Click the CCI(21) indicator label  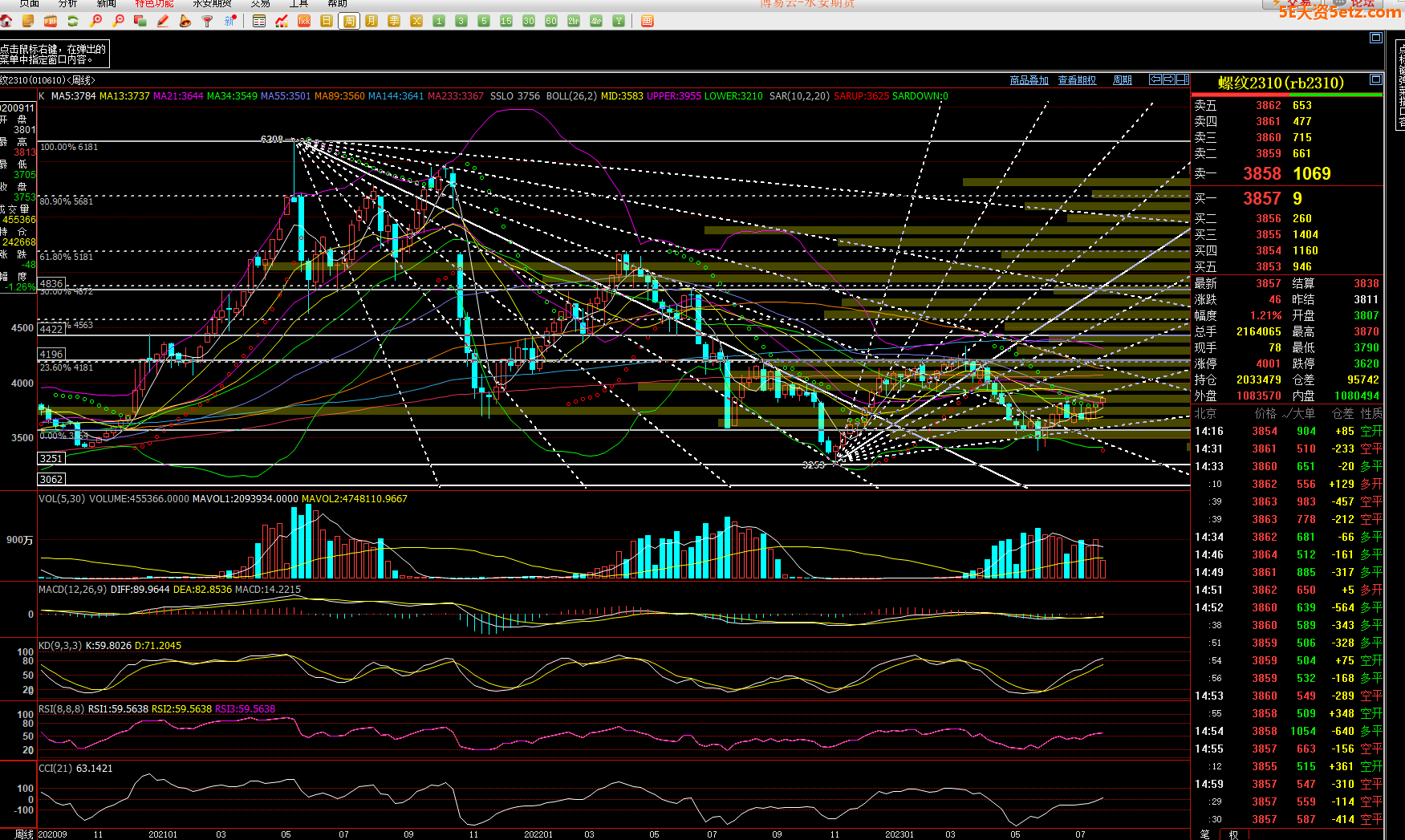(55, 769)
